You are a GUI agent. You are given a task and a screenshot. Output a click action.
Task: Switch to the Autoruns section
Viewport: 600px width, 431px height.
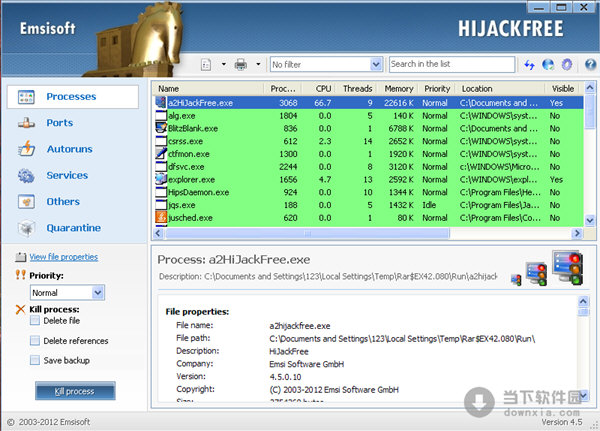click(70, 149)
